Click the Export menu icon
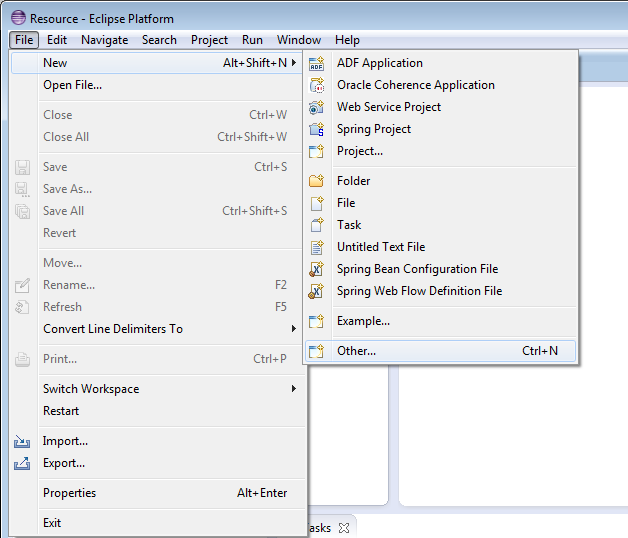628x538 pixels. coord(23,463)
